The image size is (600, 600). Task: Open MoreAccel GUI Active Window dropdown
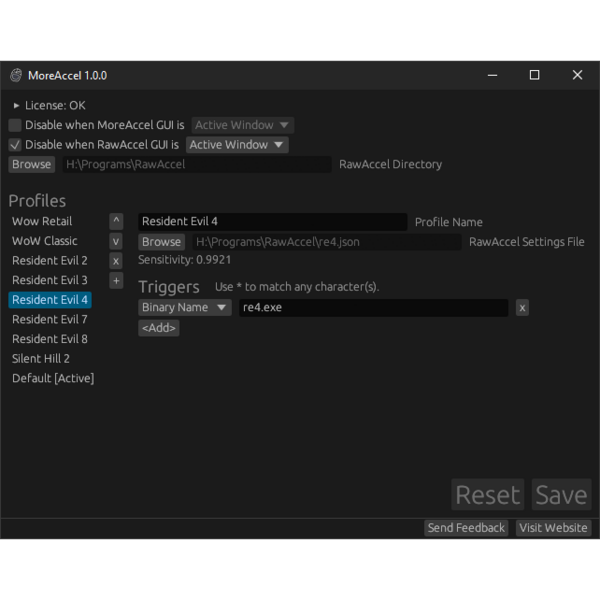click(x=243, y=125)
